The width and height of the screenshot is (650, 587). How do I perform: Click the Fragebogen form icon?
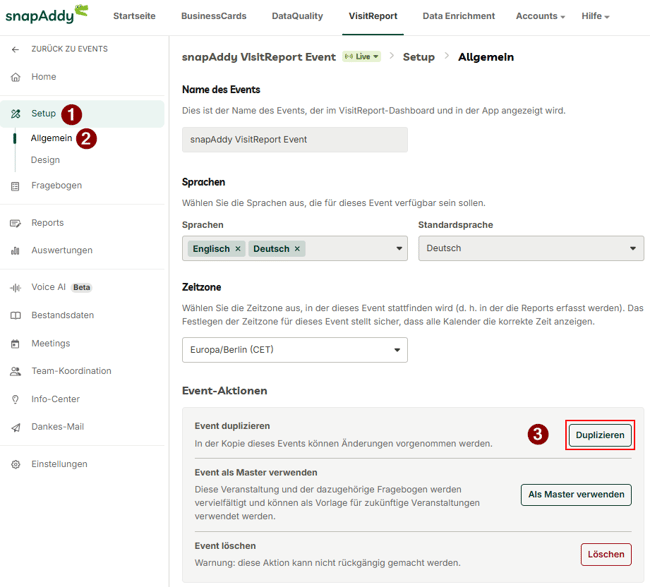[15, 186]
